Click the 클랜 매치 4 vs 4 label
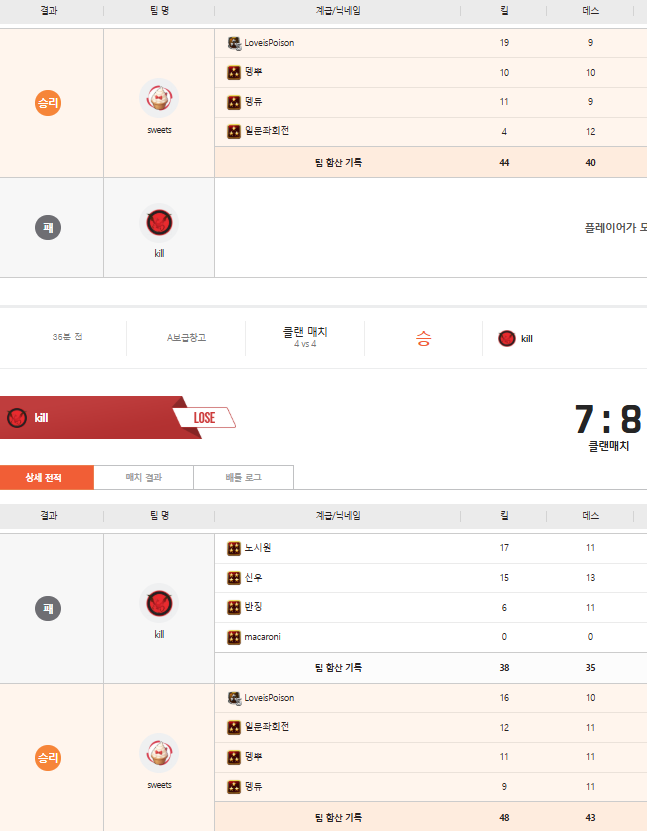 305,337
